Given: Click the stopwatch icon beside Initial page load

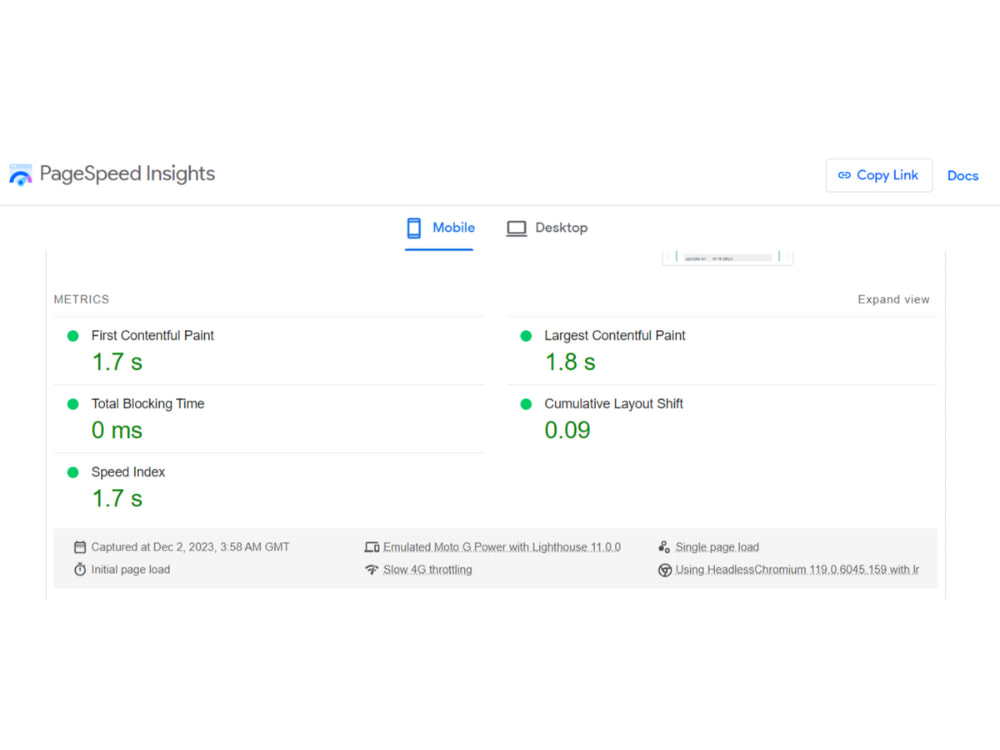Looking at the screenshot, I should click(80, 569).
